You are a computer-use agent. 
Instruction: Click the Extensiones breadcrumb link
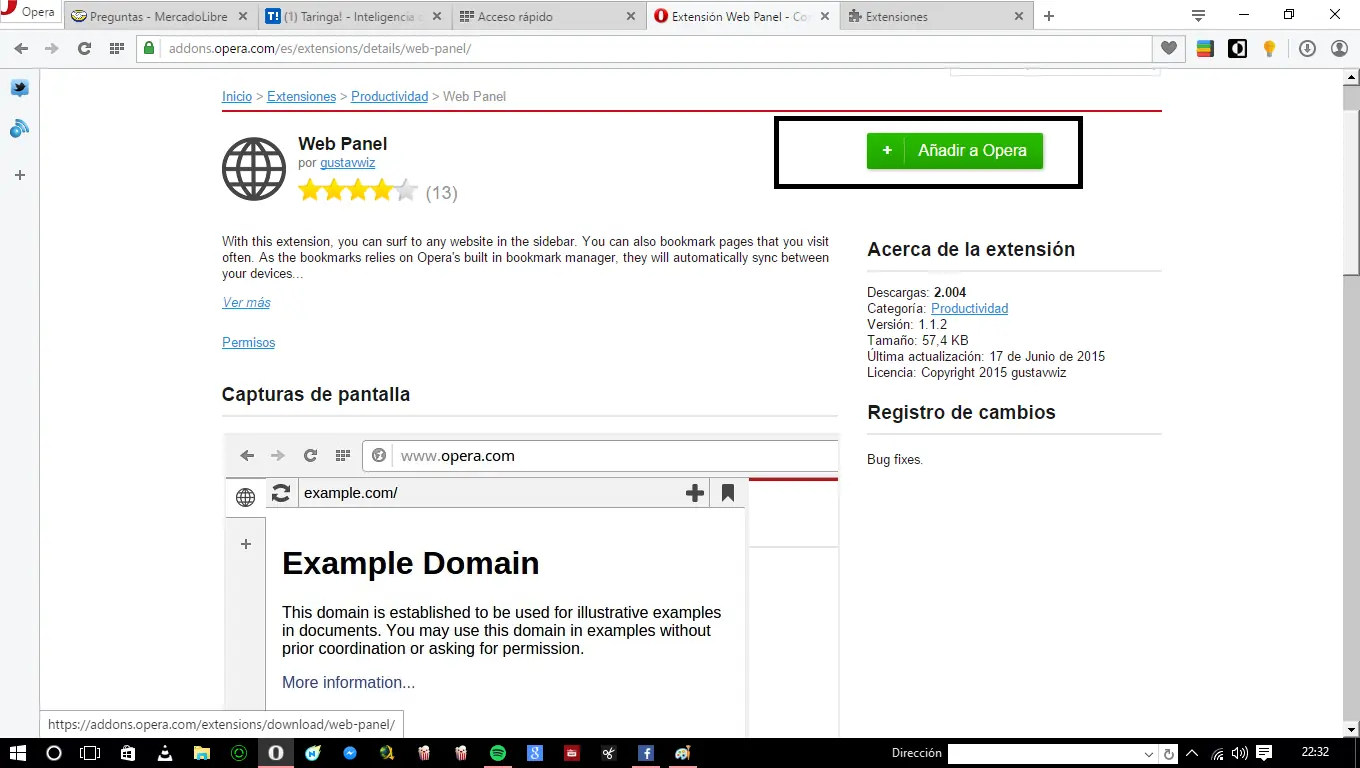[x=302, y=97]
